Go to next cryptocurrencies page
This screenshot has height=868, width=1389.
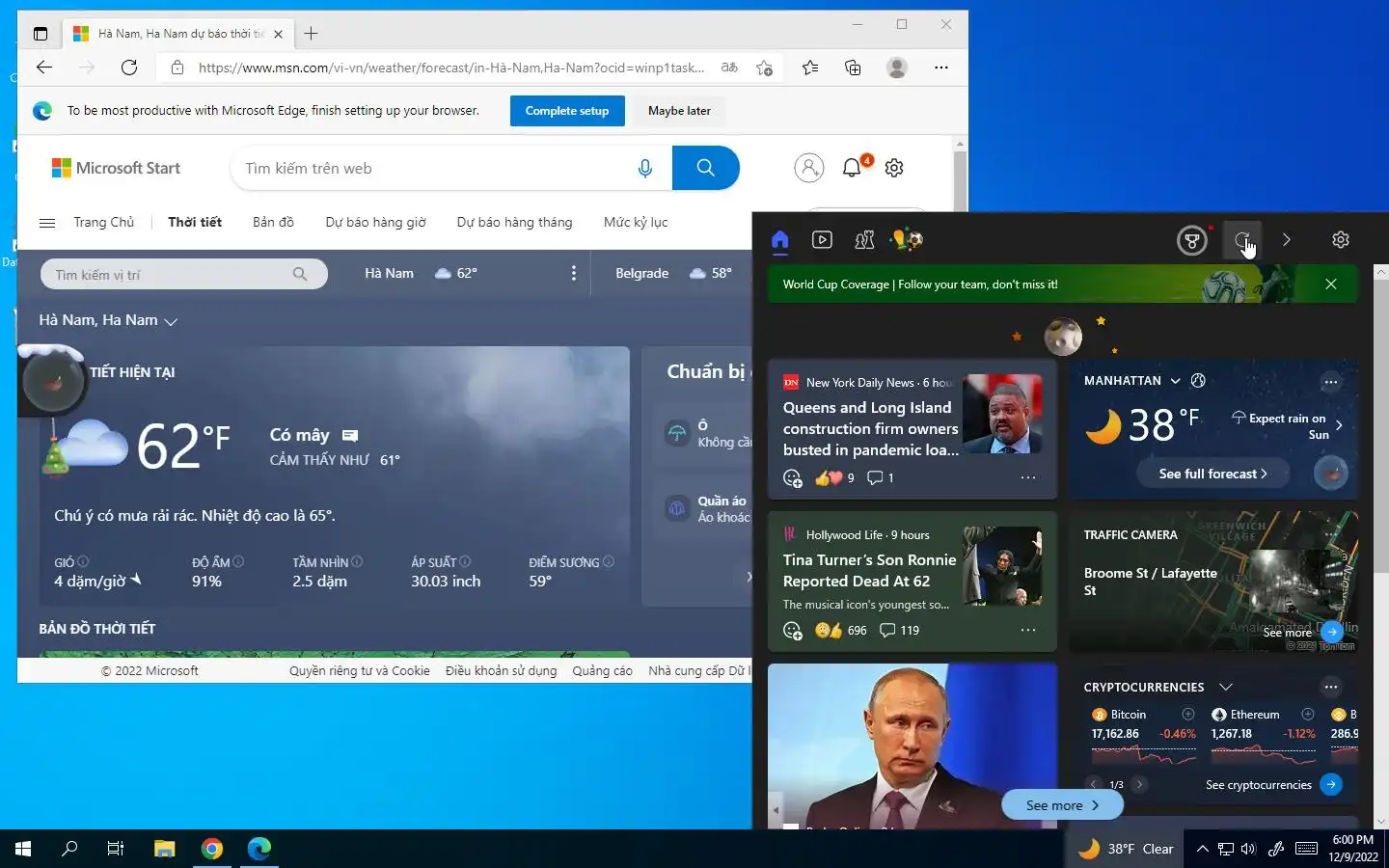pyautogui.click(x=1139, y=784)
